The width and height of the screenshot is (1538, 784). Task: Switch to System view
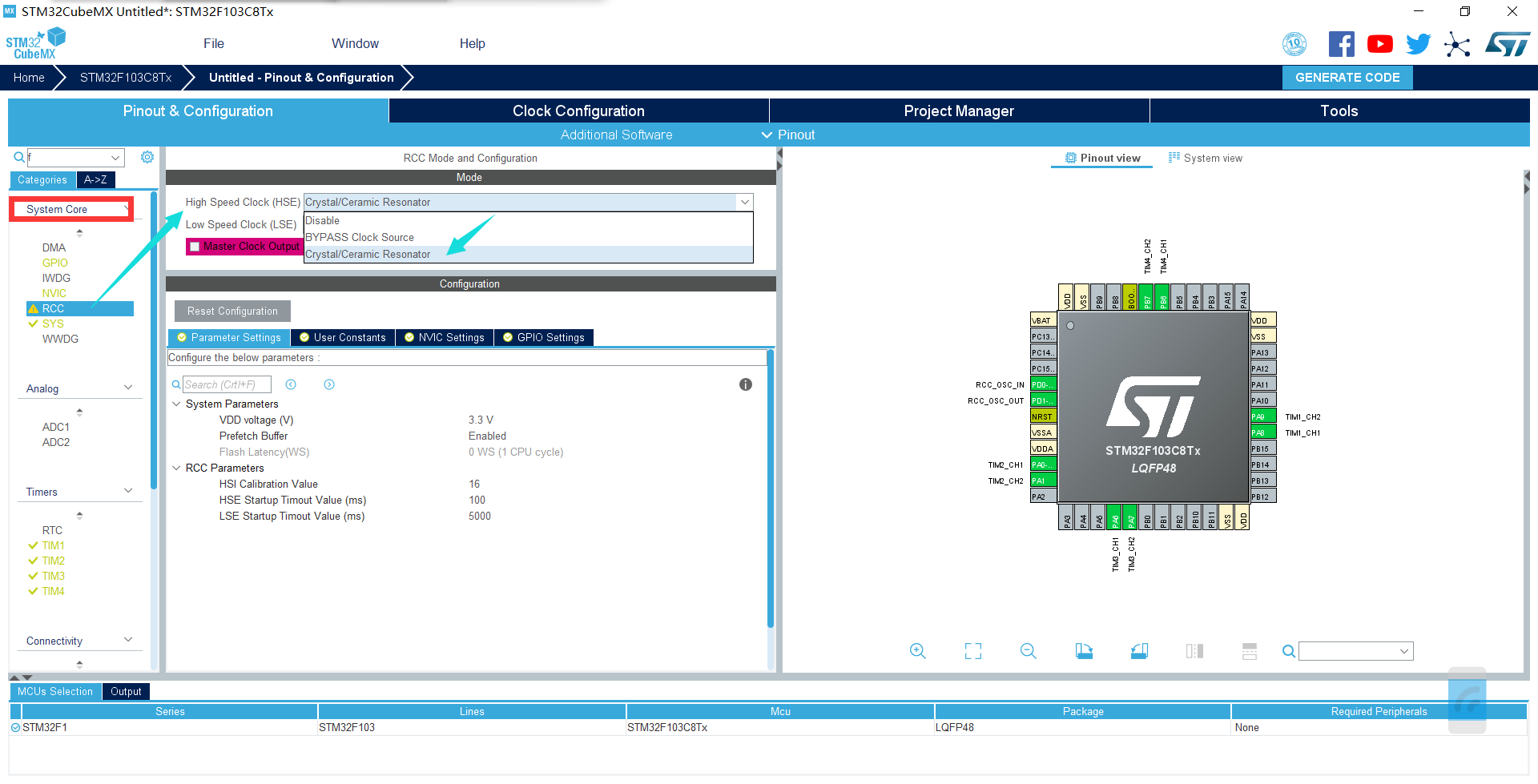coord(1206,158)
